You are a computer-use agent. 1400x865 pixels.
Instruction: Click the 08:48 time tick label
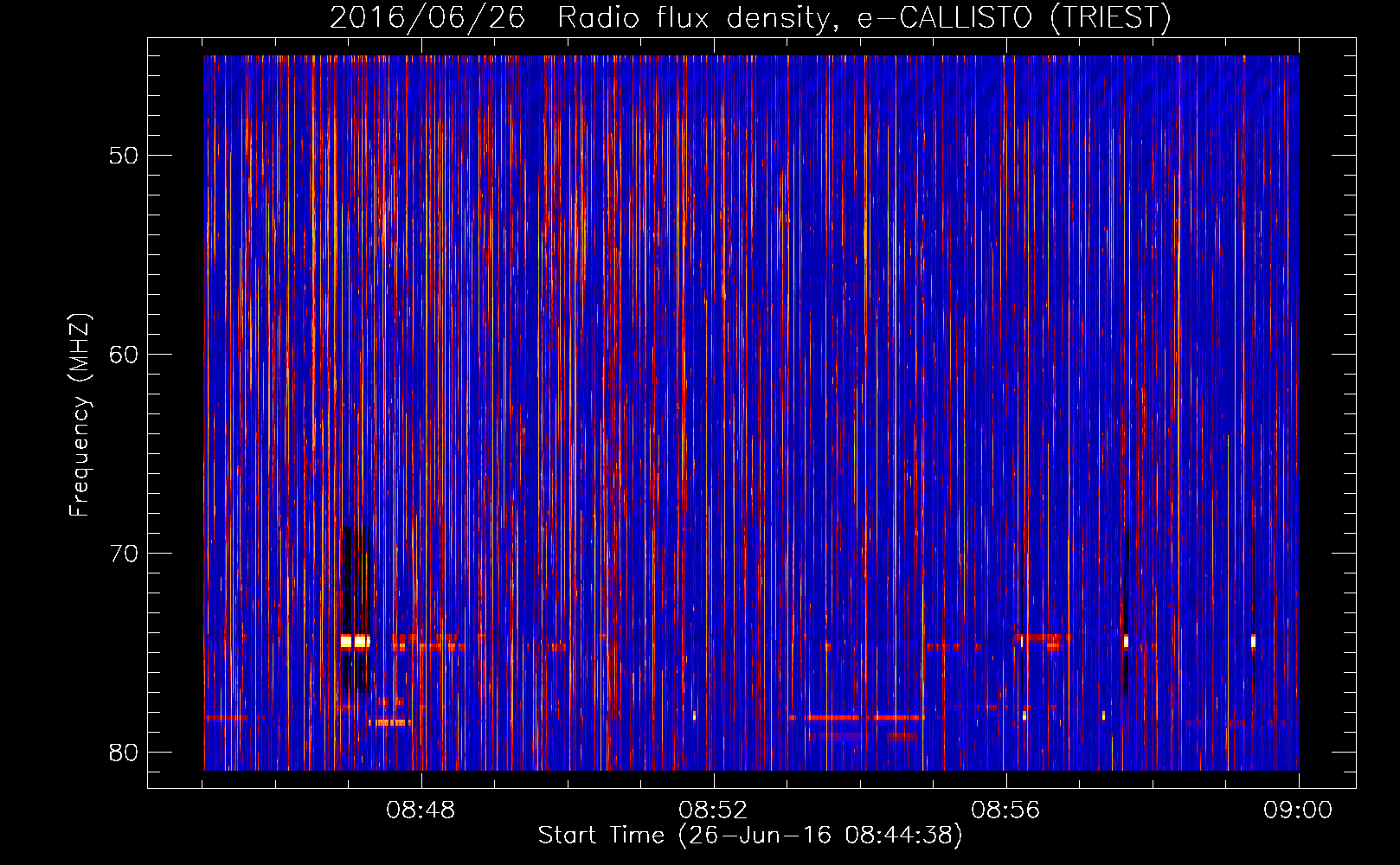point(421,811)
